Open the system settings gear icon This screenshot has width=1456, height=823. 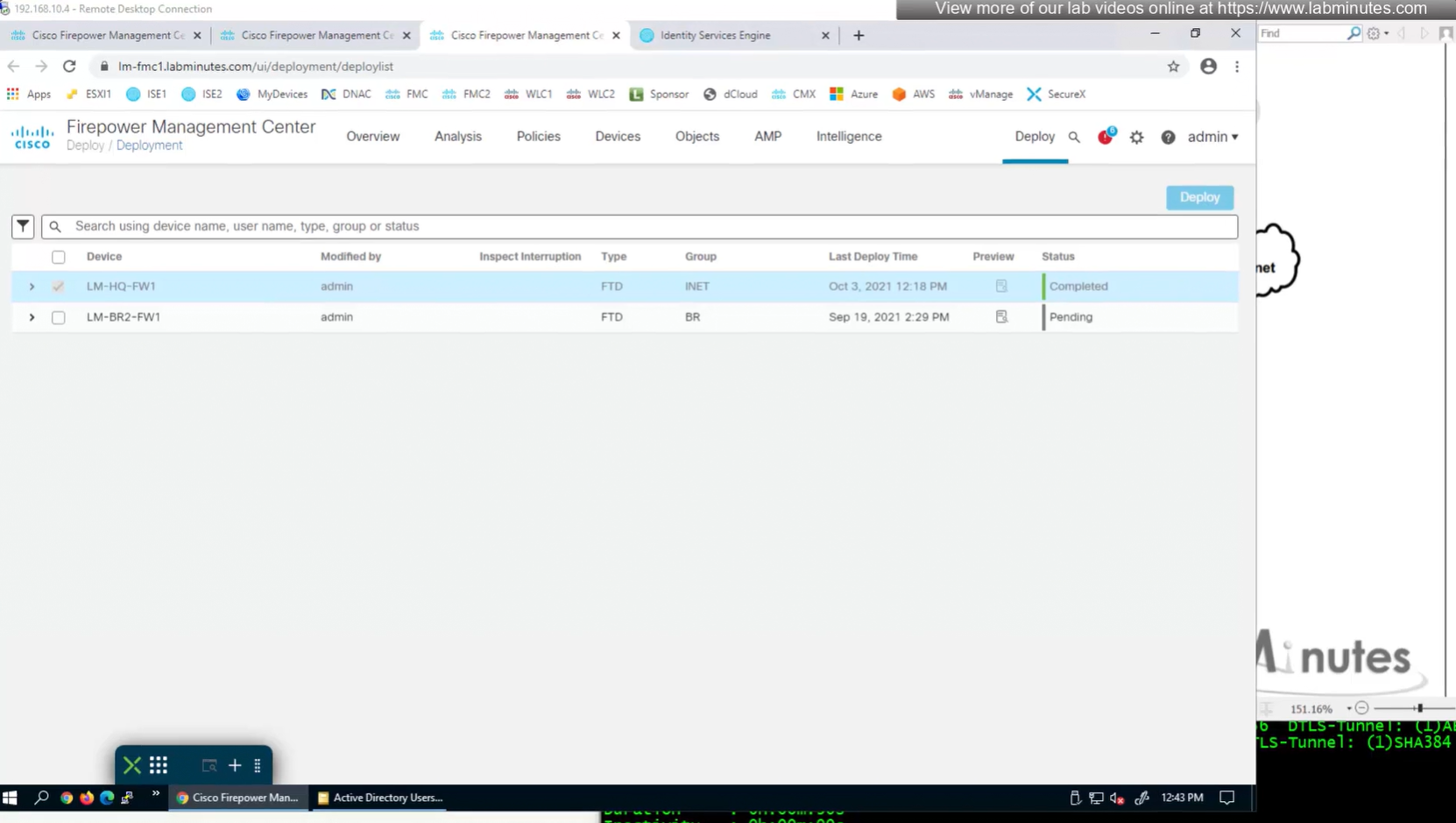click(1136, 138)
